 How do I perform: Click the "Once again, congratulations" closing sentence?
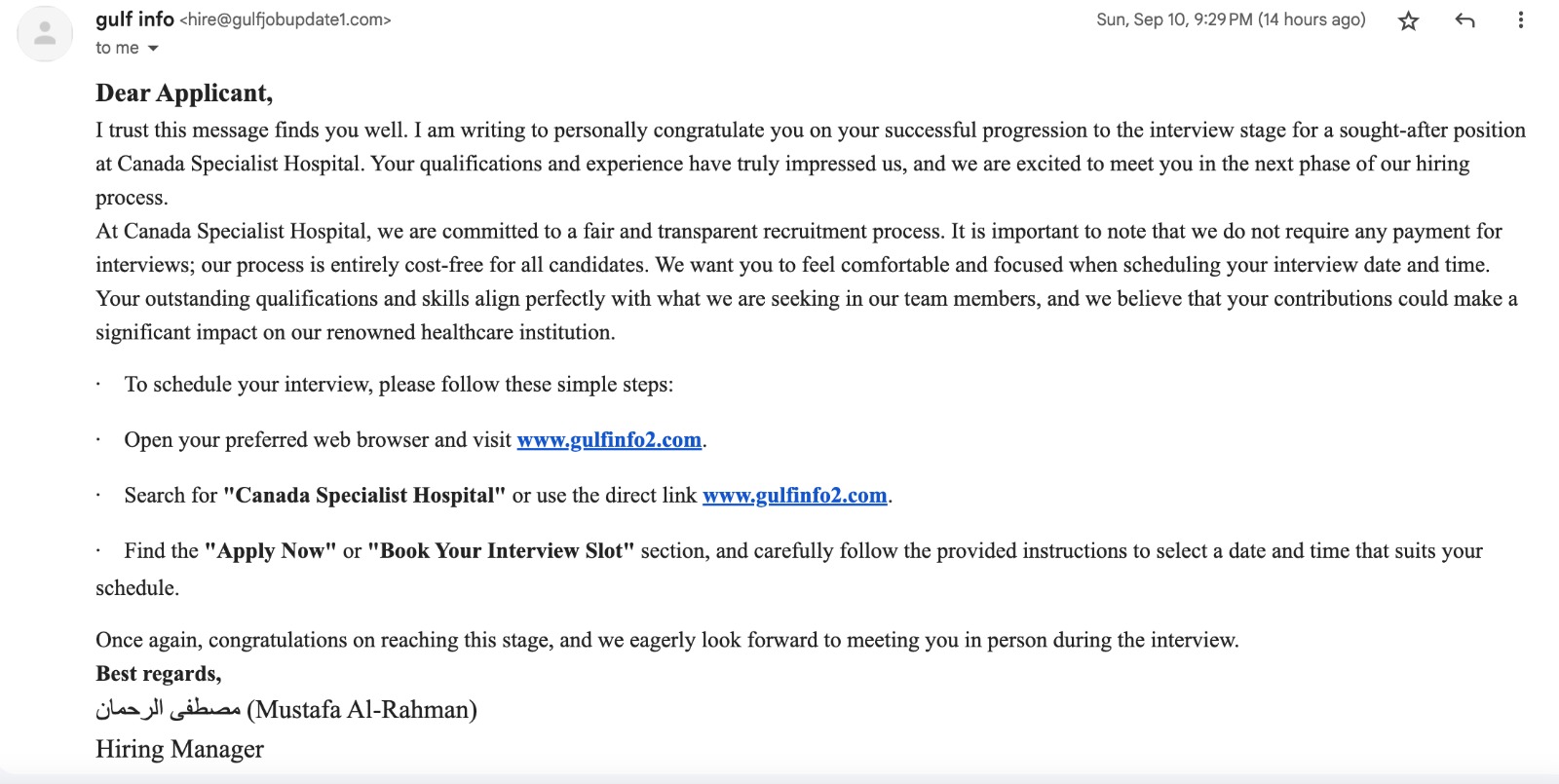click(x=666, y=641)
